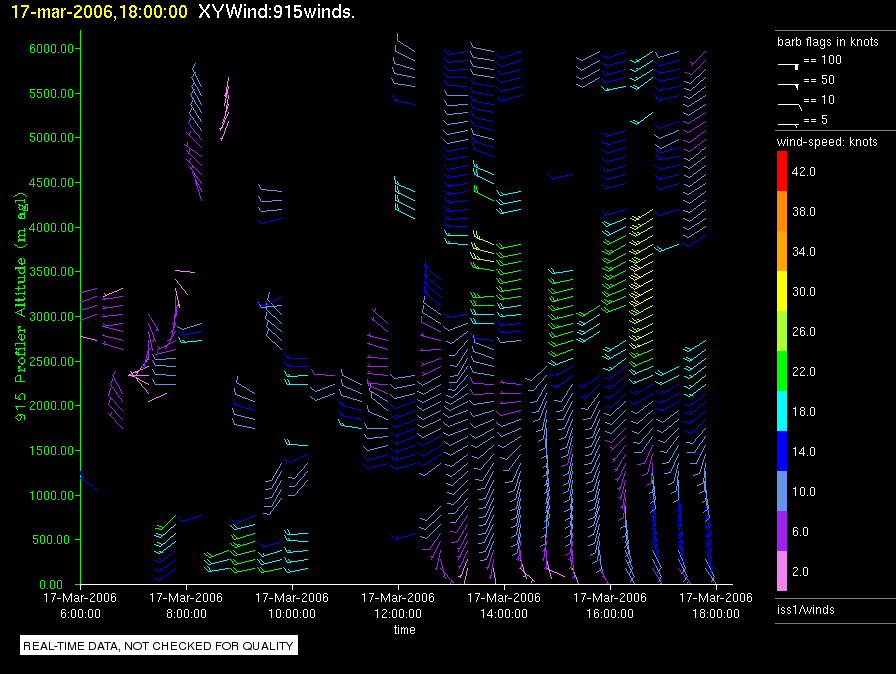Click the 3000.00 altitude tick label

point(51,316)
